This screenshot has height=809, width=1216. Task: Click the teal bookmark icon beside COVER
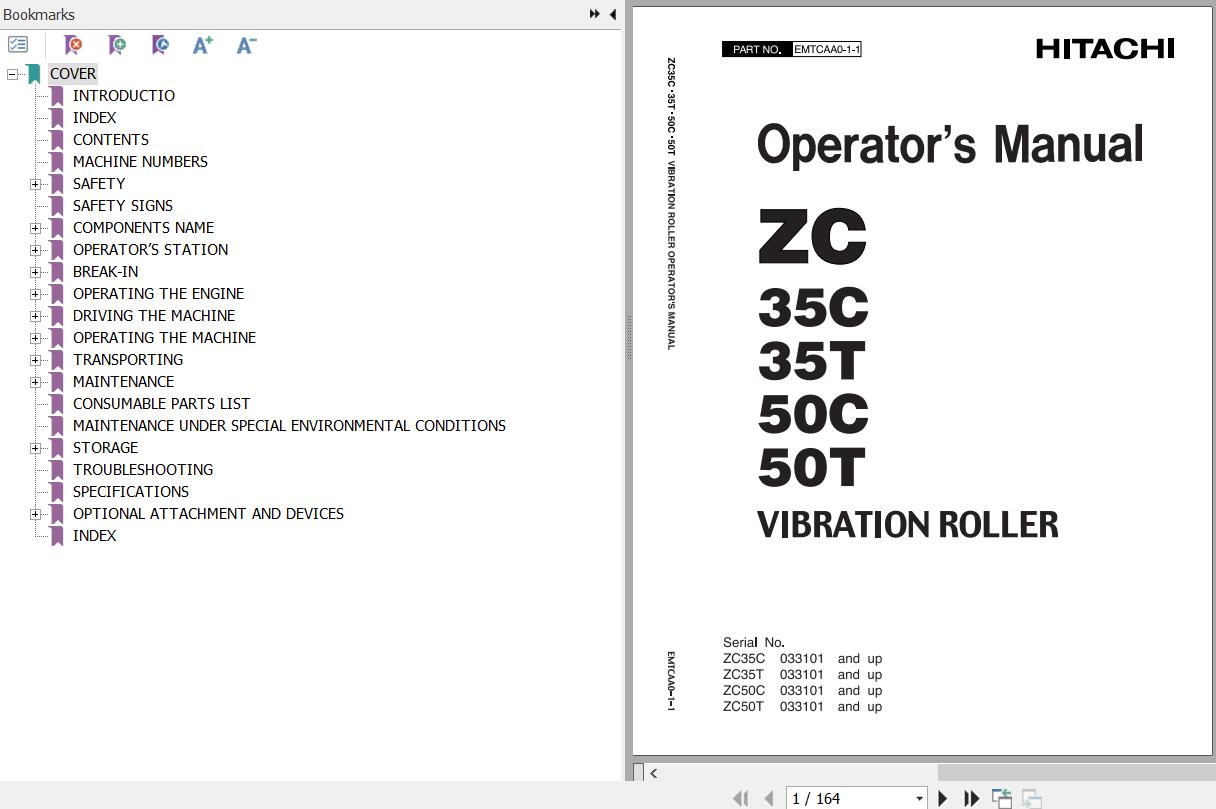pyautogui.click(x=34, y=74)
